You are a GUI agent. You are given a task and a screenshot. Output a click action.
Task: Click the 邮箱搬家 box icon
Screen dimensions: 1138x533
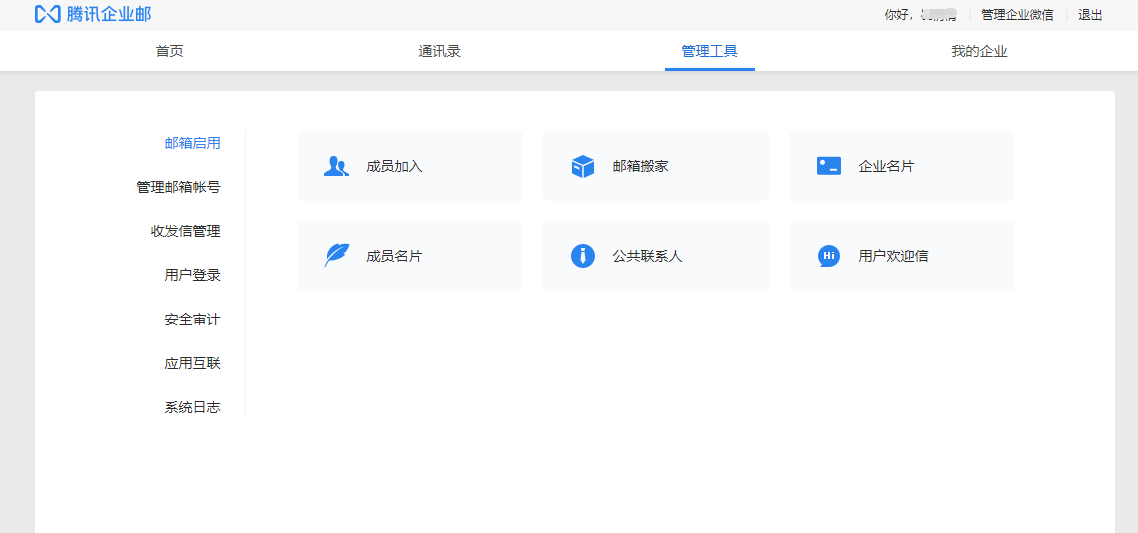[582, 166]
